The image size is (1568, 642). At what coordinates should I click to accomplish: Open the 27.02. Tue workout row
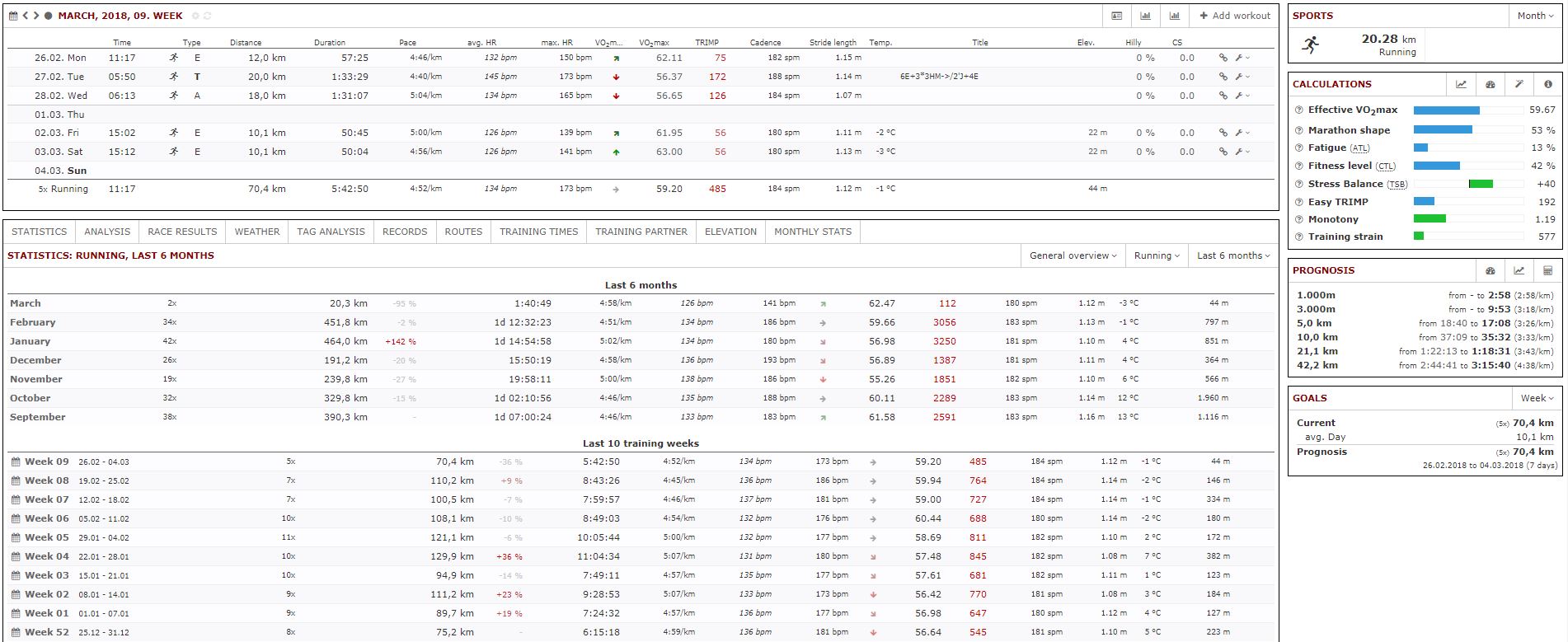pyautogui.click(x=641, y=77)
